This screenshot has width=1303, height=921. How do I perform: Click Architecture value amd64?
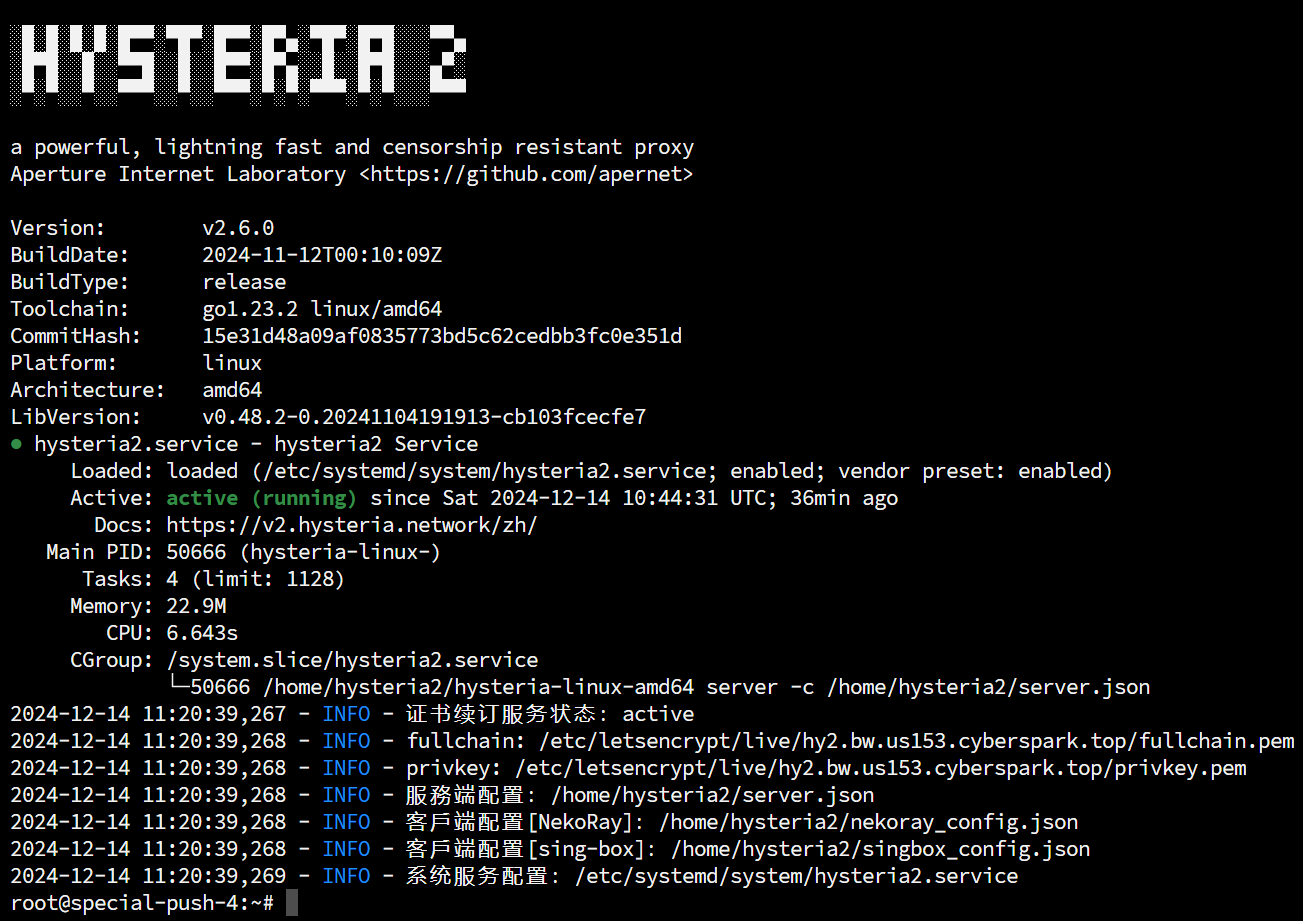(232, 390)
